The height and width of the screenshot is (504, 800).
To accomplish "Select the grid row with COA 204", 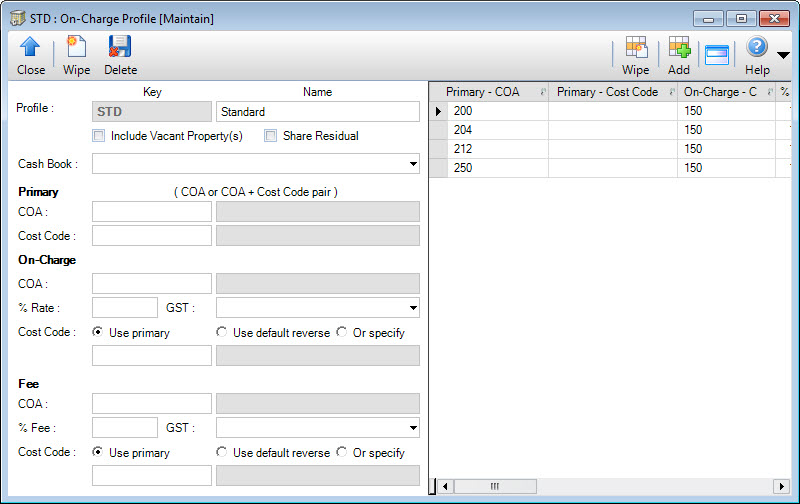I will coord(610,130).
